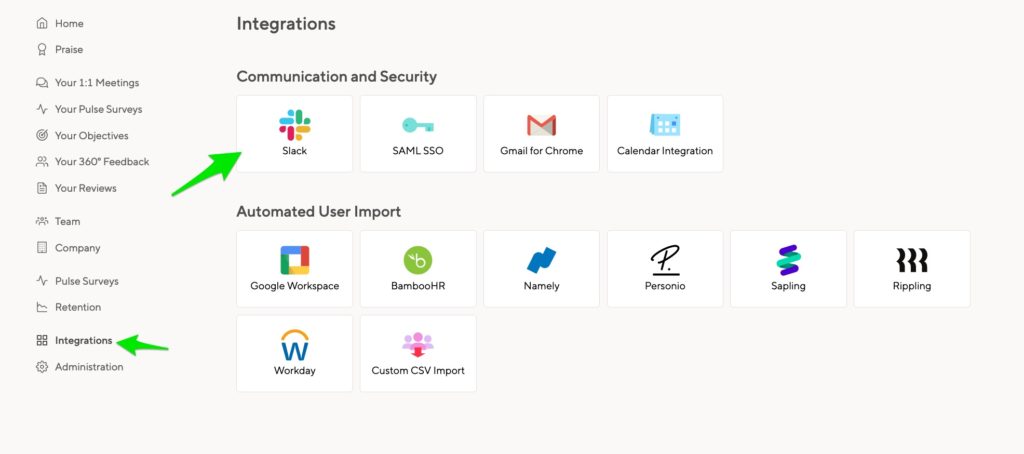The width and height of the screenshot is (1024, 454).
Task: Click the Praise ribbon icon
Action: tap(42, 50)
